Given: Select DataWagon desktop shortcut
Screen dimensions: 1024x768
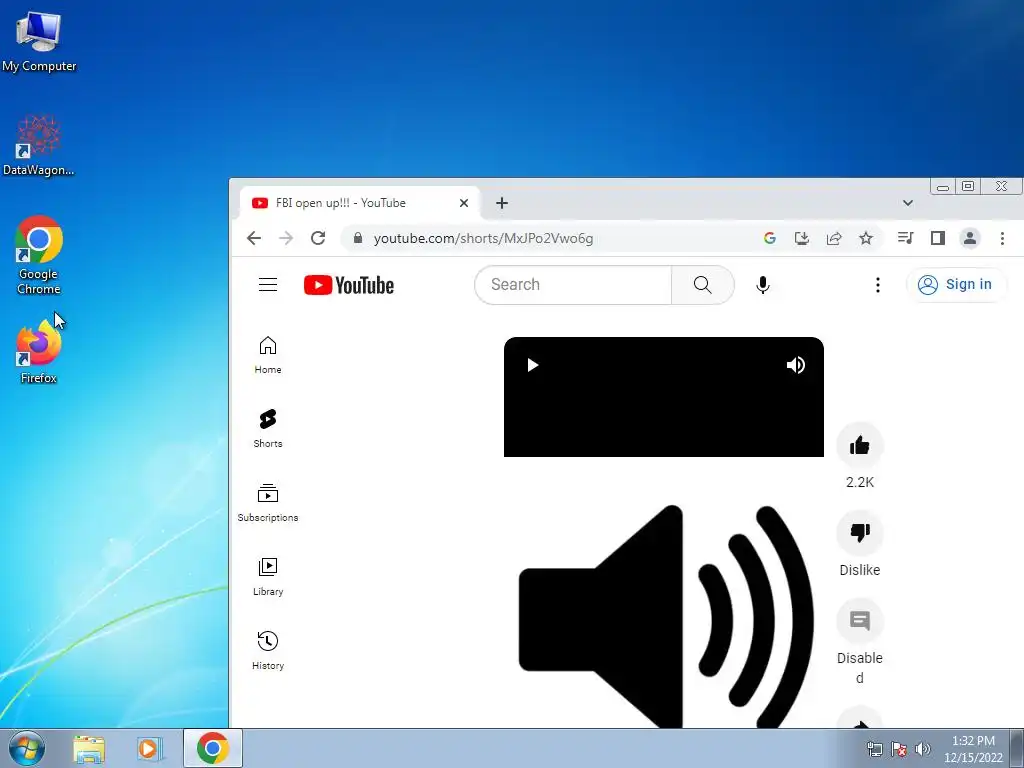Looking at the screenshot, I should click(39, 145).
